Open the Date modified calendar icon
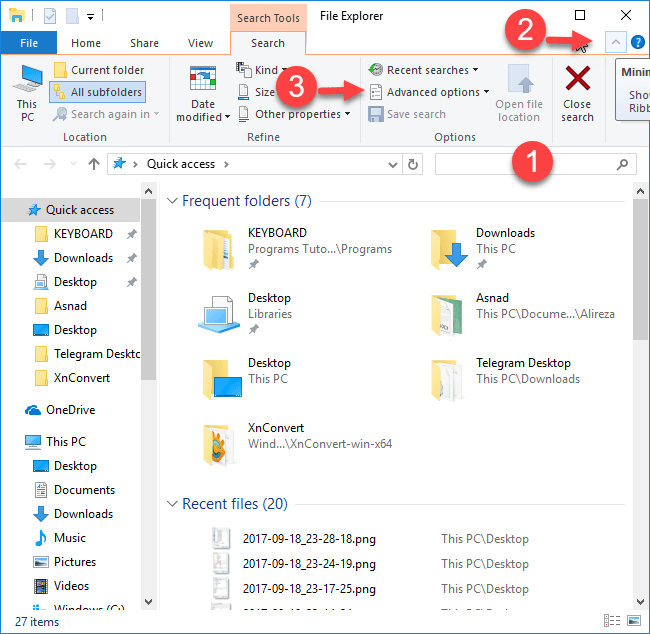Screen dimensions: 650x634 click(203, 80)
